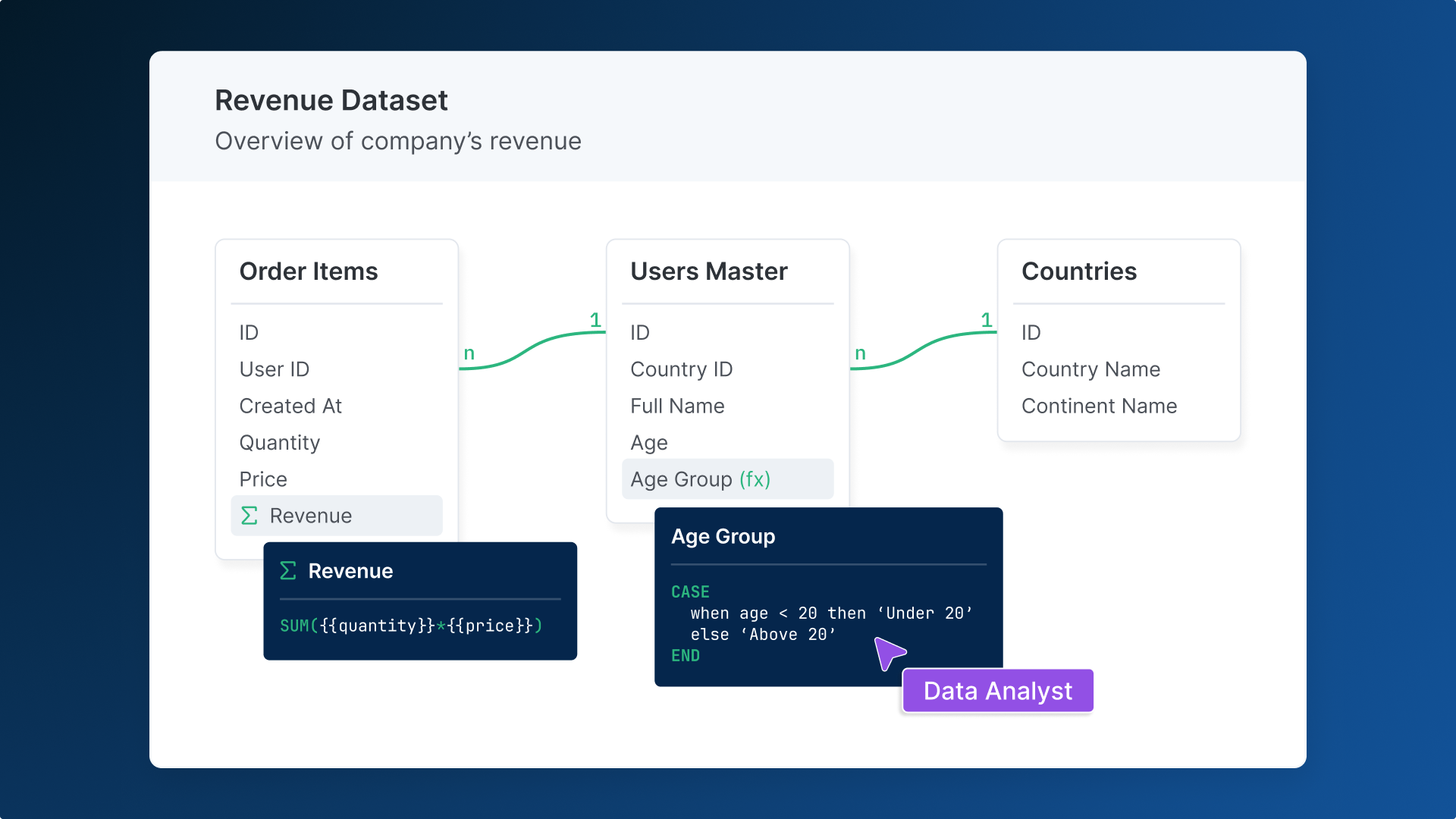
Task: Open the Users Master table header
Action: (708, 271)
